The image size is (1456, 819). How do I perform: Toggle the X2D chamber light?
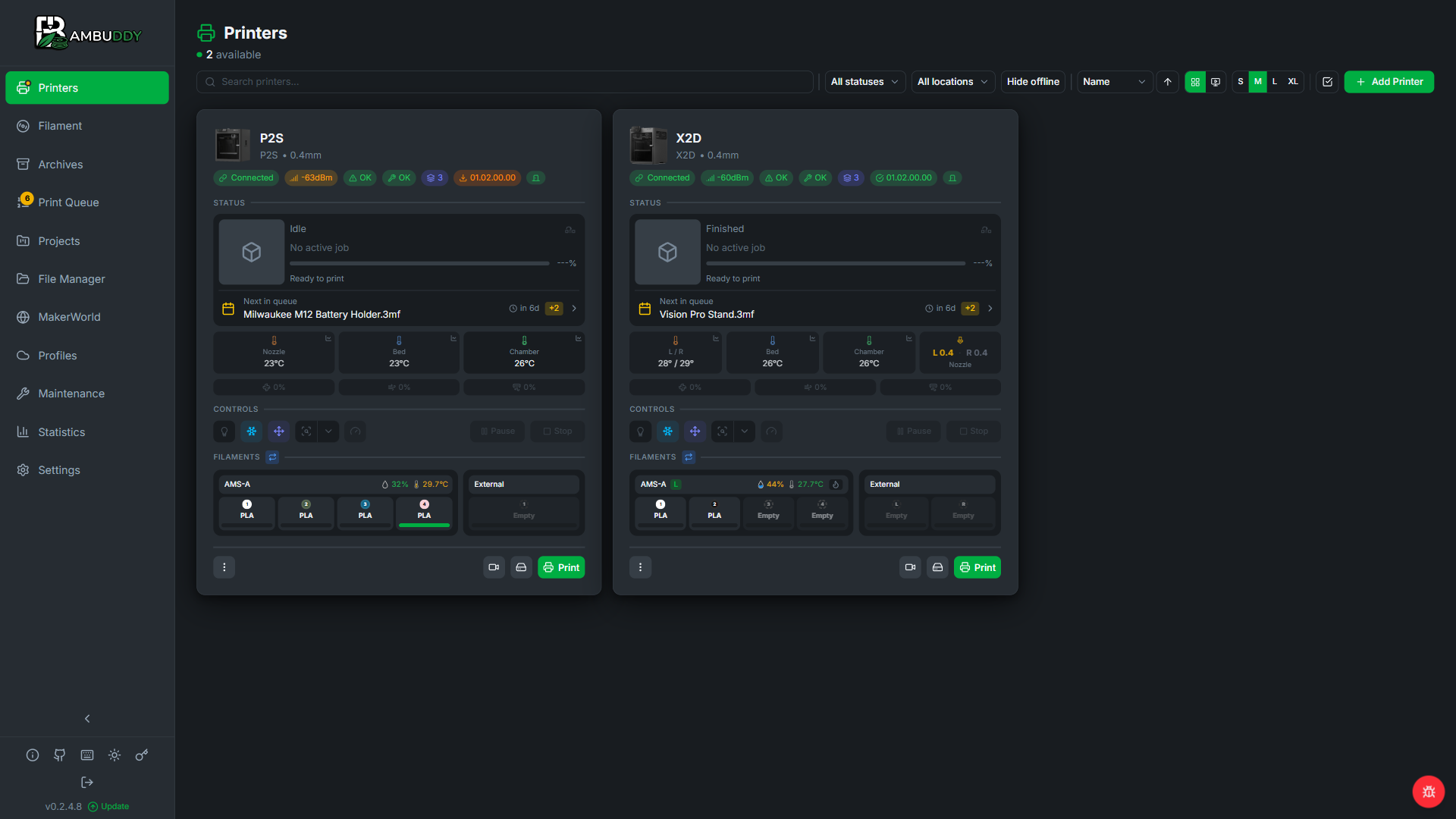[x=641, y=431]
